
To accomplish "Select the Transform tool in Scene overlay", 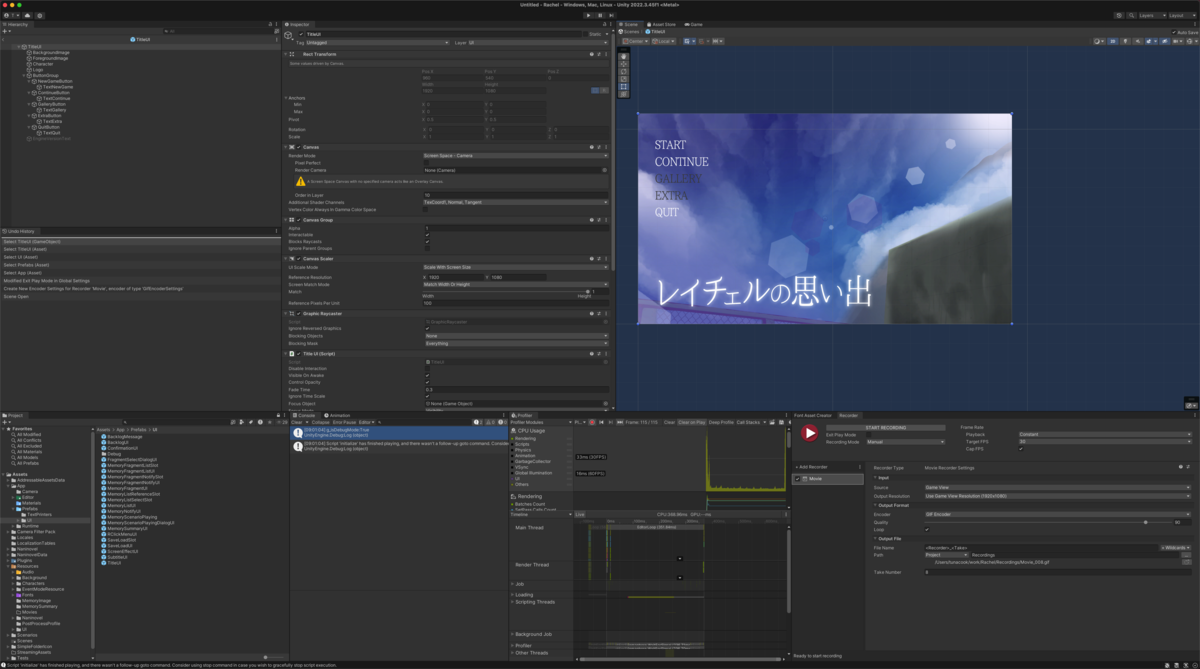I will (623, 94).
